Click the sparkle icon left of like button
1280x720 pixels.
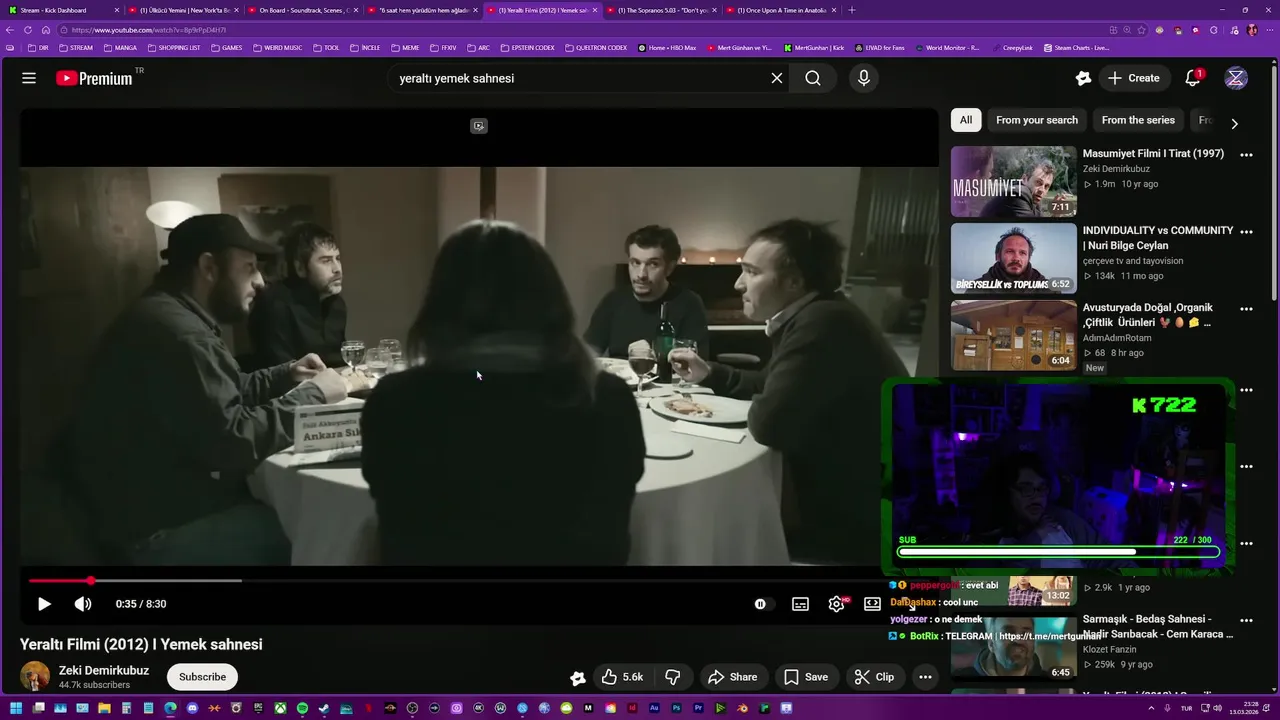tap(577, 677)
